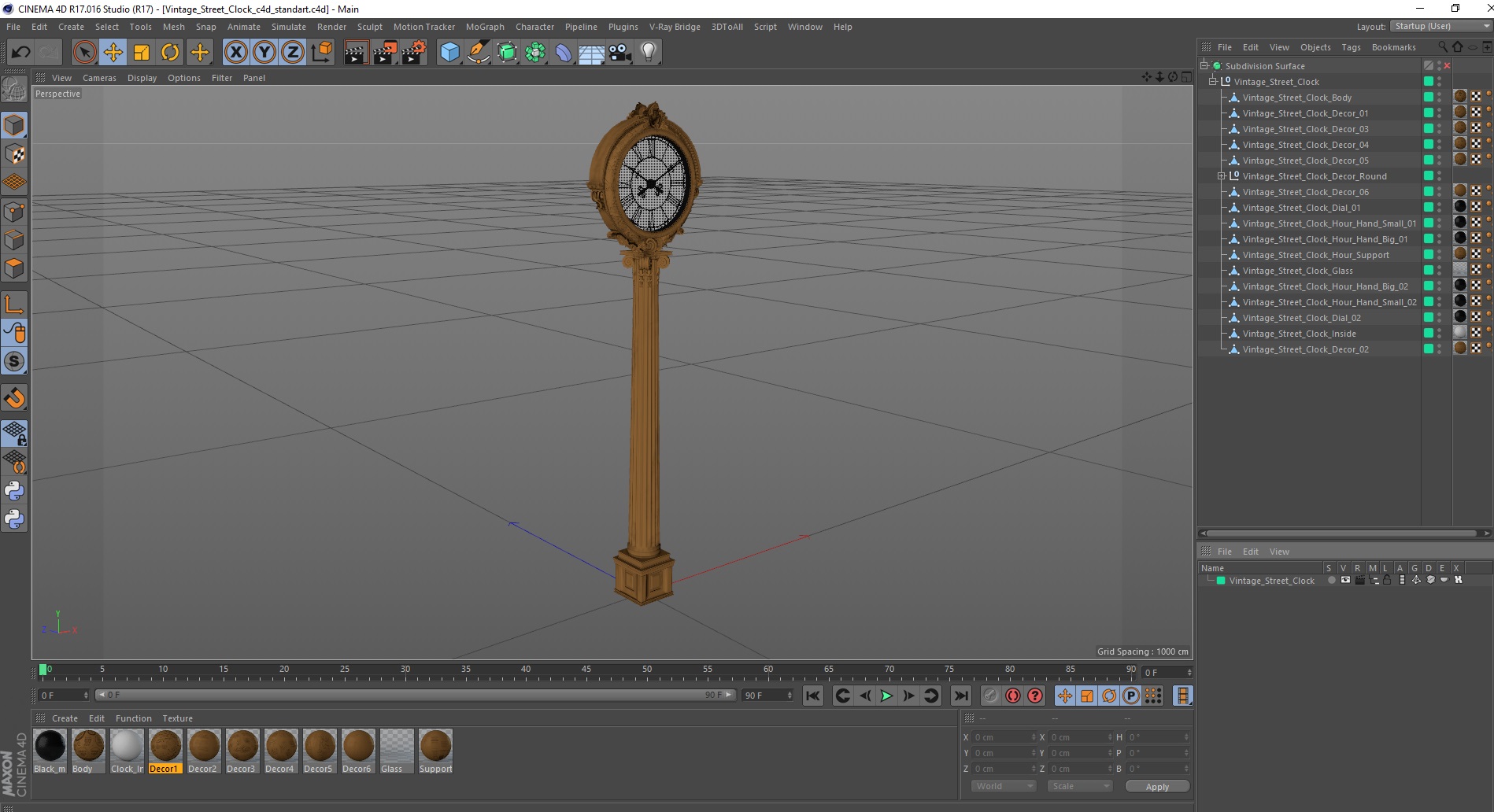
Task: Select Vintage_Street_Clock_Dial_01 object
Action: pos(1301,208)
